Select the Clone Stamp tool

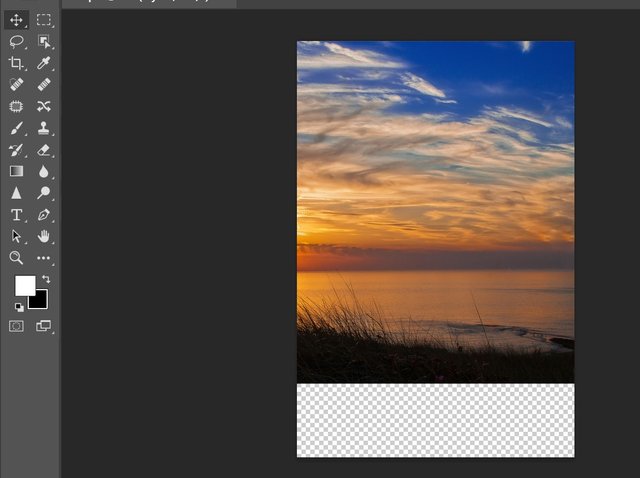[44, 128]
